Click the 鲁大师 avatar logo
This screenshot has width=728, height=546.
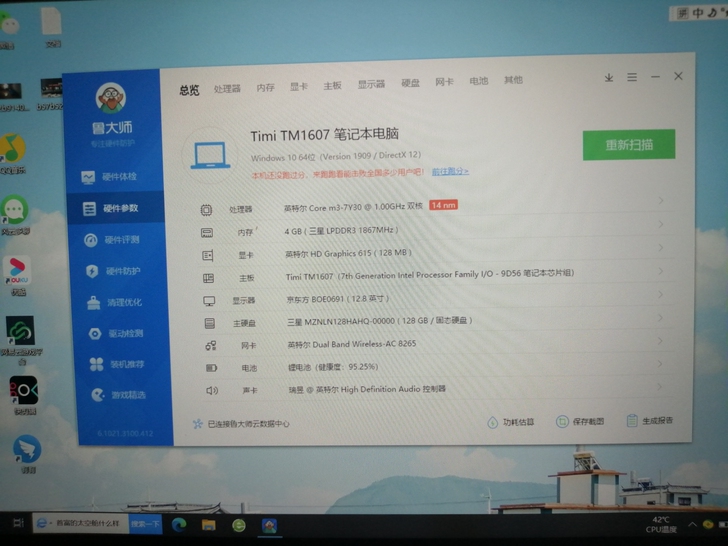tap(110, 98)
